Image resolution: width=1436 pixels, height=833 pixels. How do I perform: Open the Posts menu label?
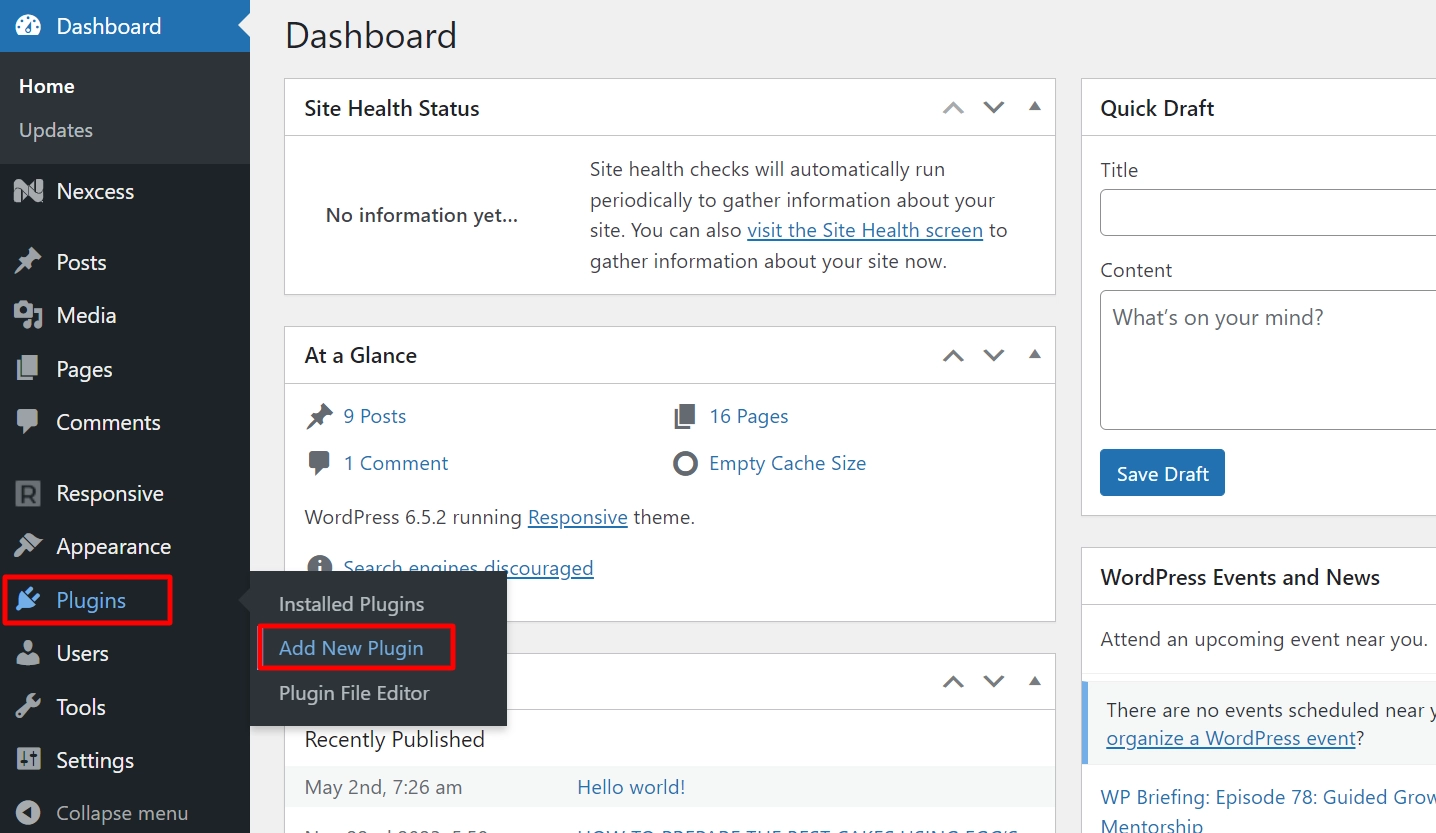tap(81, 262)
